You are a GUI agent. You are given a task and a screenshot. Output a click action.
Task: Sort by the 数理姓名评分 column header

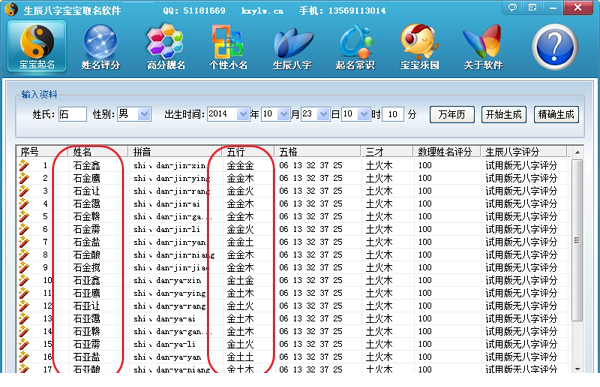pyautogui.click(x=447, y=152)
